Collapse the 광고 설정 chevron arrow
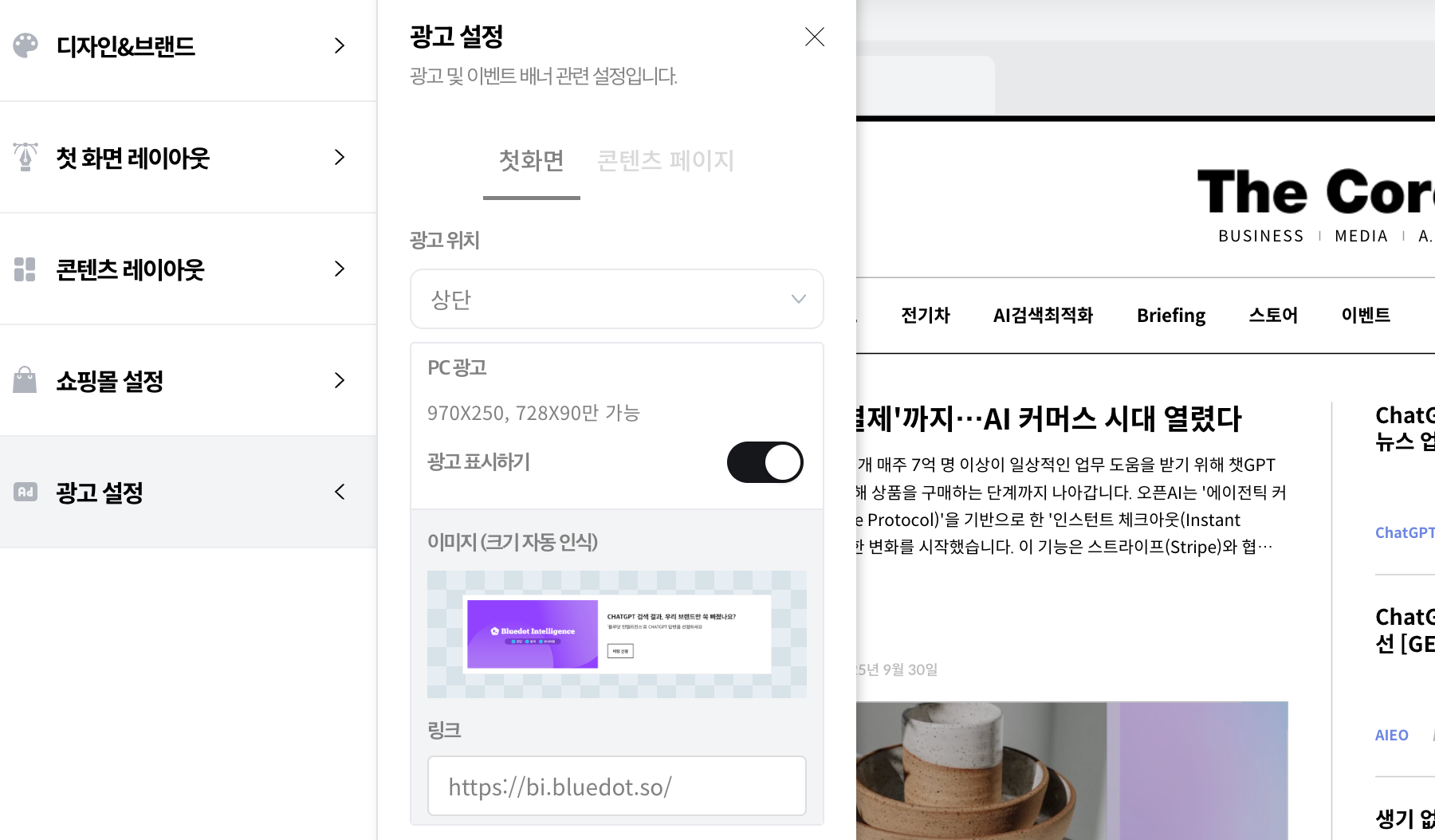1435x840 pixels. coord(340,492)
